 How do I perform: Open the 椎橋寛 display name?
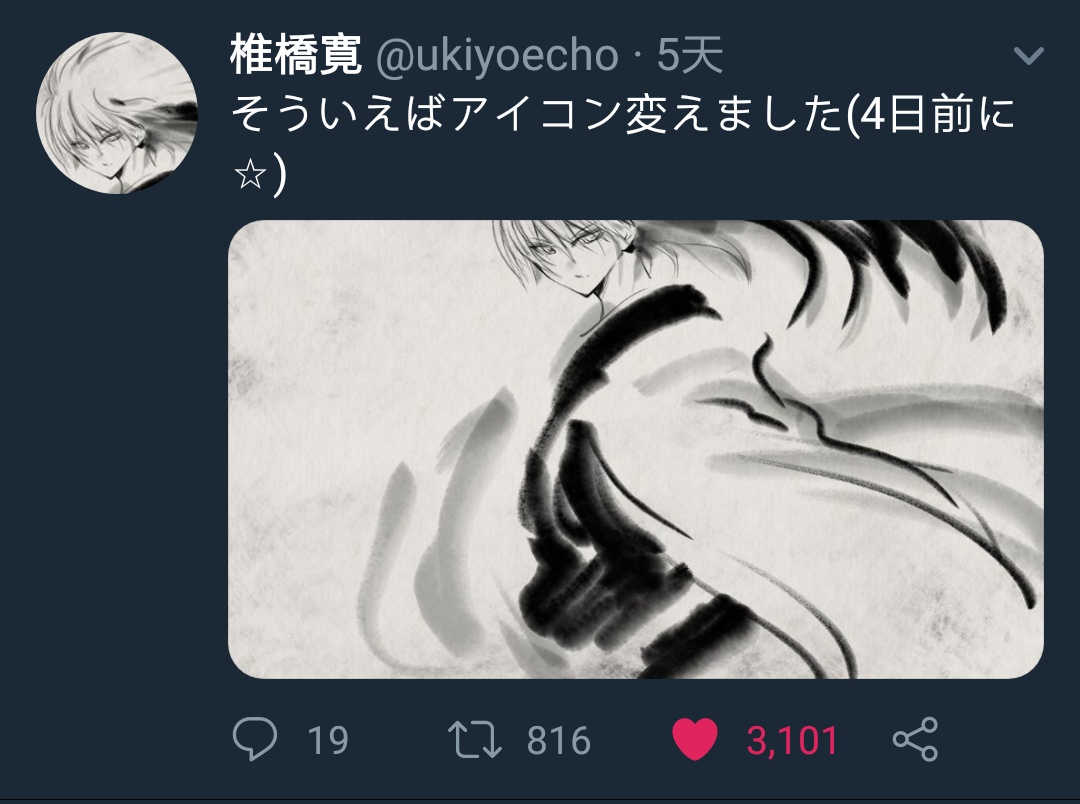(x=296, y=54)
